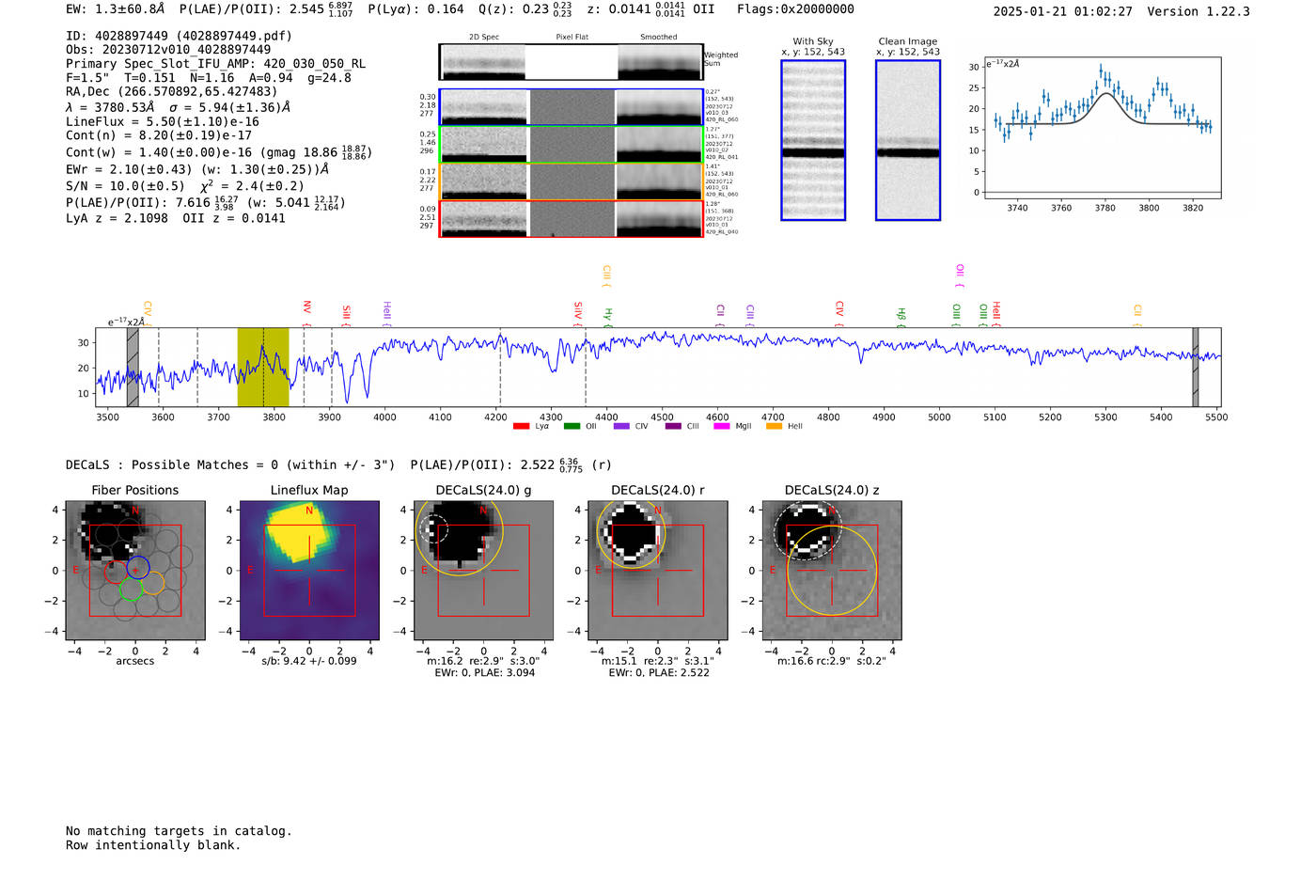Select the CIII legend swatch
Viewport: 1316px width, 896px height.
[672, 426]
